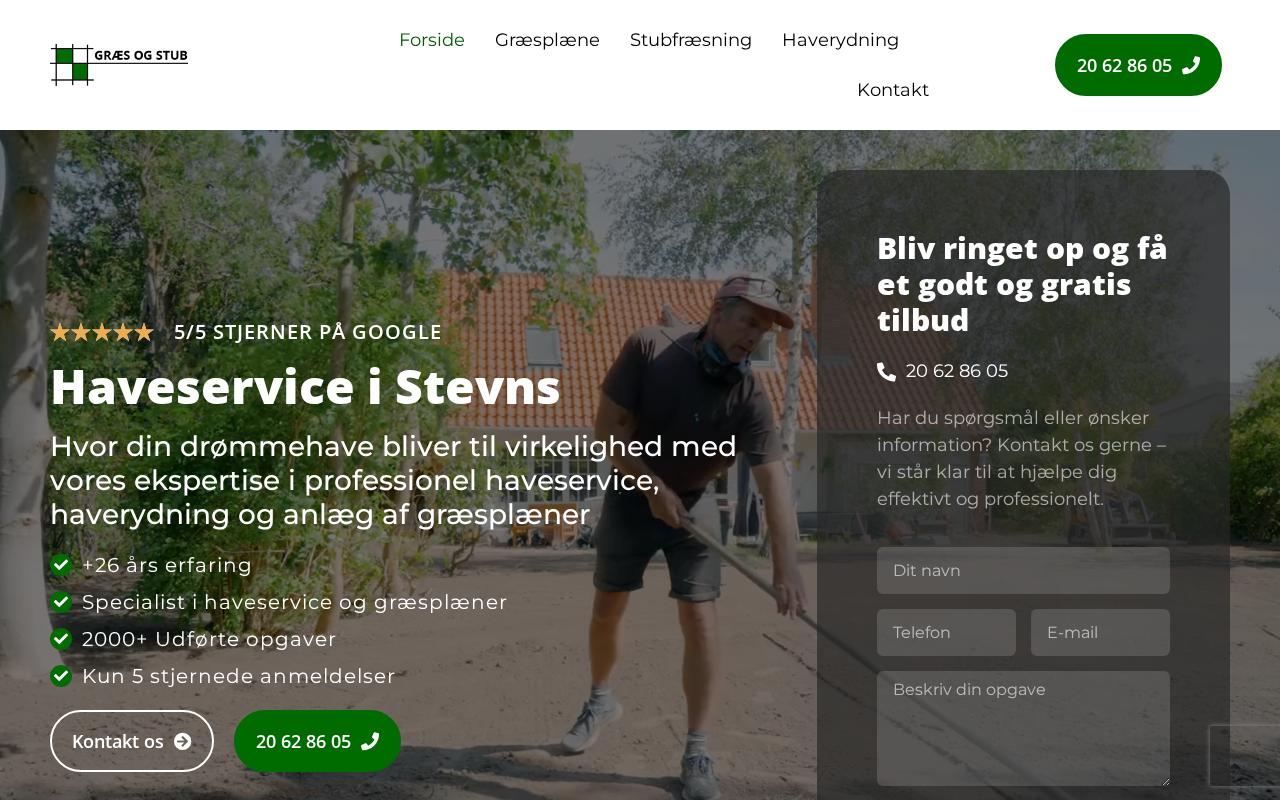This screenshot has height=800, width=1280.
Task: Select the E-mail input field
Action: (1100, 633)
